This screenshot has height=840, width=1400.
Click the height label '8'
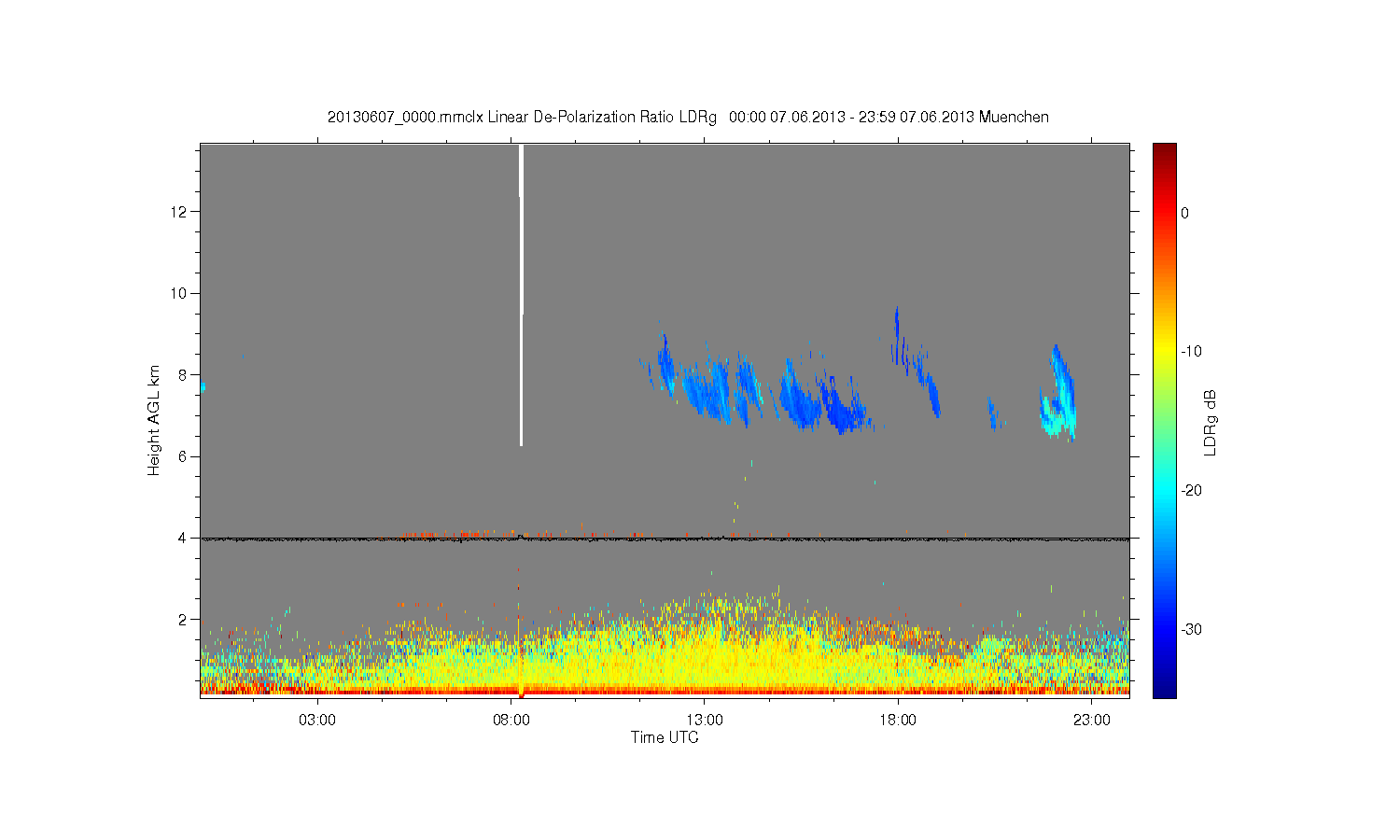(x=184, y=374)
